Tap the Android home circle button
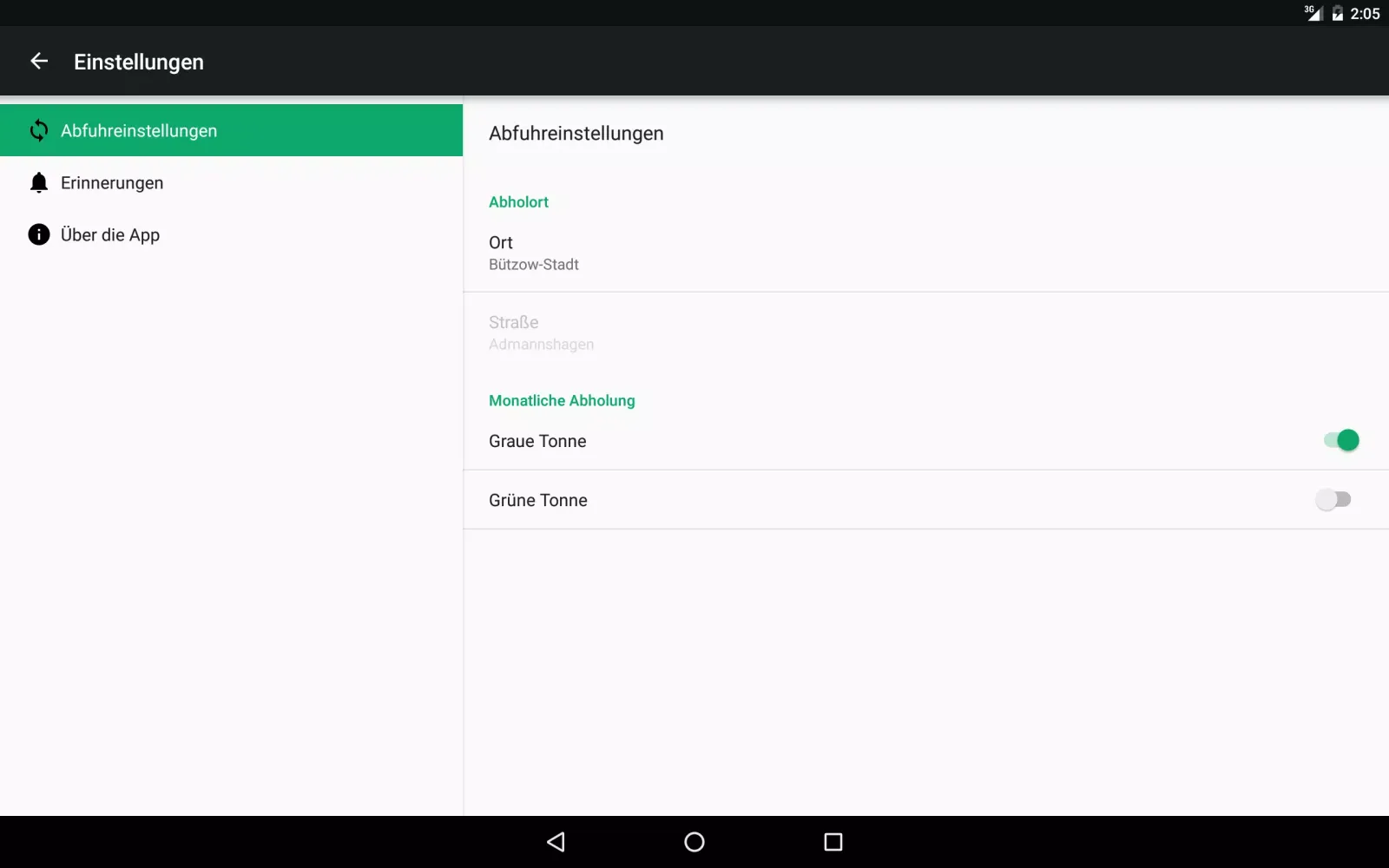 tap(694, 841)
